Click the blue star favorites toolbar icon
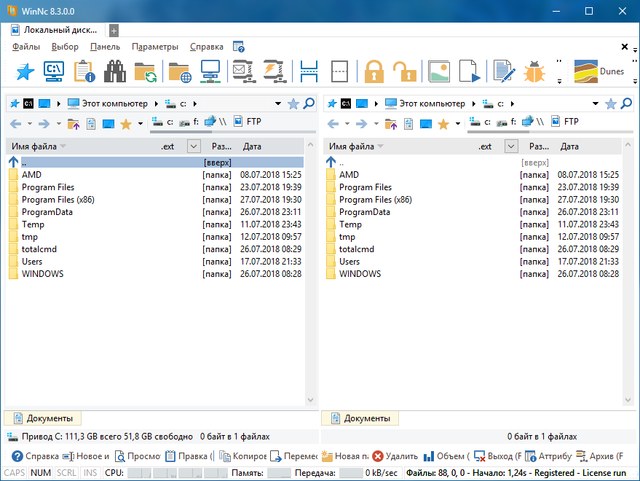Viewport: 640px width, 481px height. tap(25, 72)
